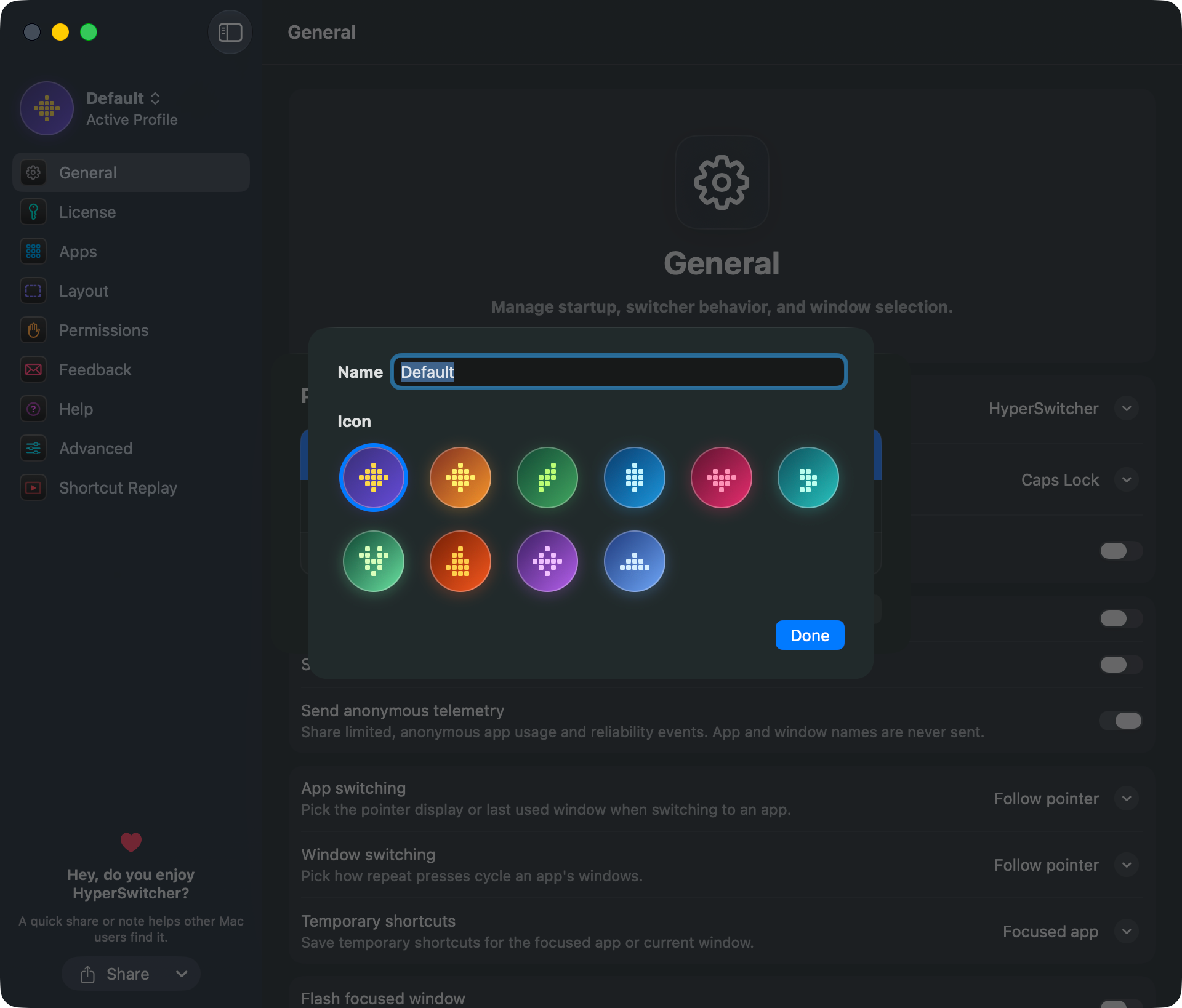This screenshot has height=1008, width=1182.
Task: Click the Apps grid icon
Action: pyautogui.click(x=33, y=252)
